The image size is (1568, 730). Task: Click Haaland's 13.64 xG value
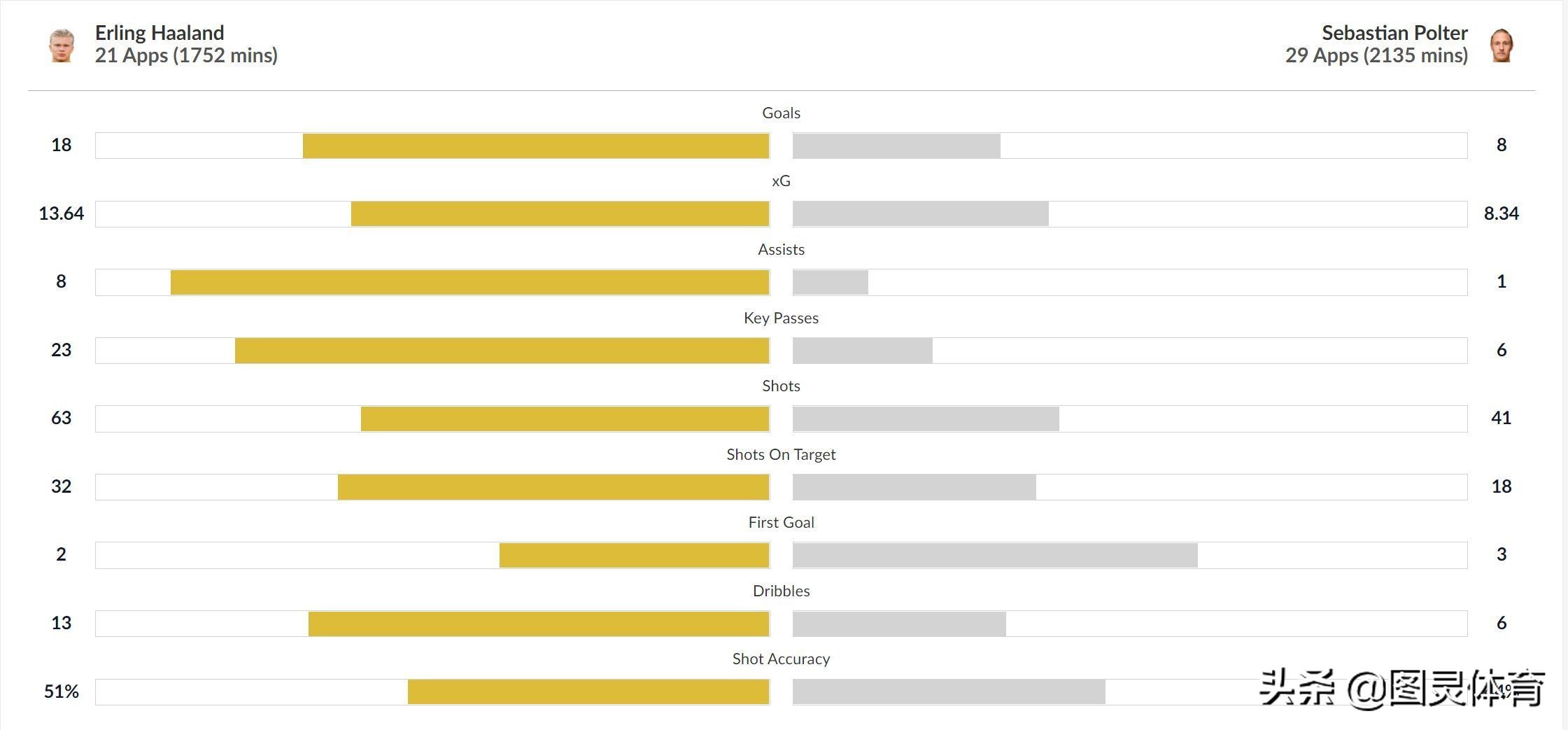[61, 213]
